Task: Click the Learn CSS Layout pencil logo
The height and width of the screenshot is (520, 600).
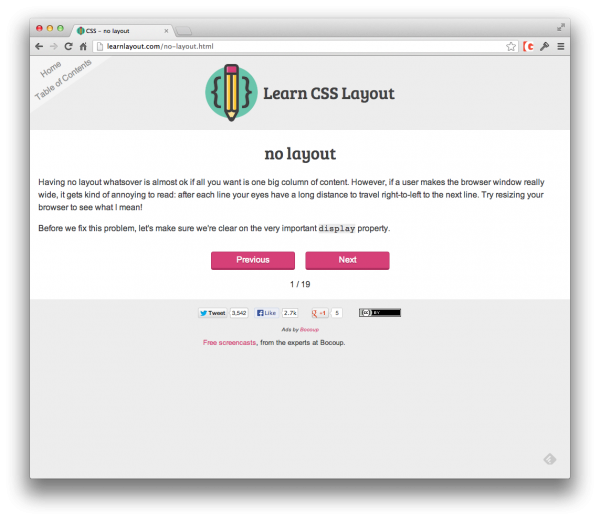Action: [231, 93]
